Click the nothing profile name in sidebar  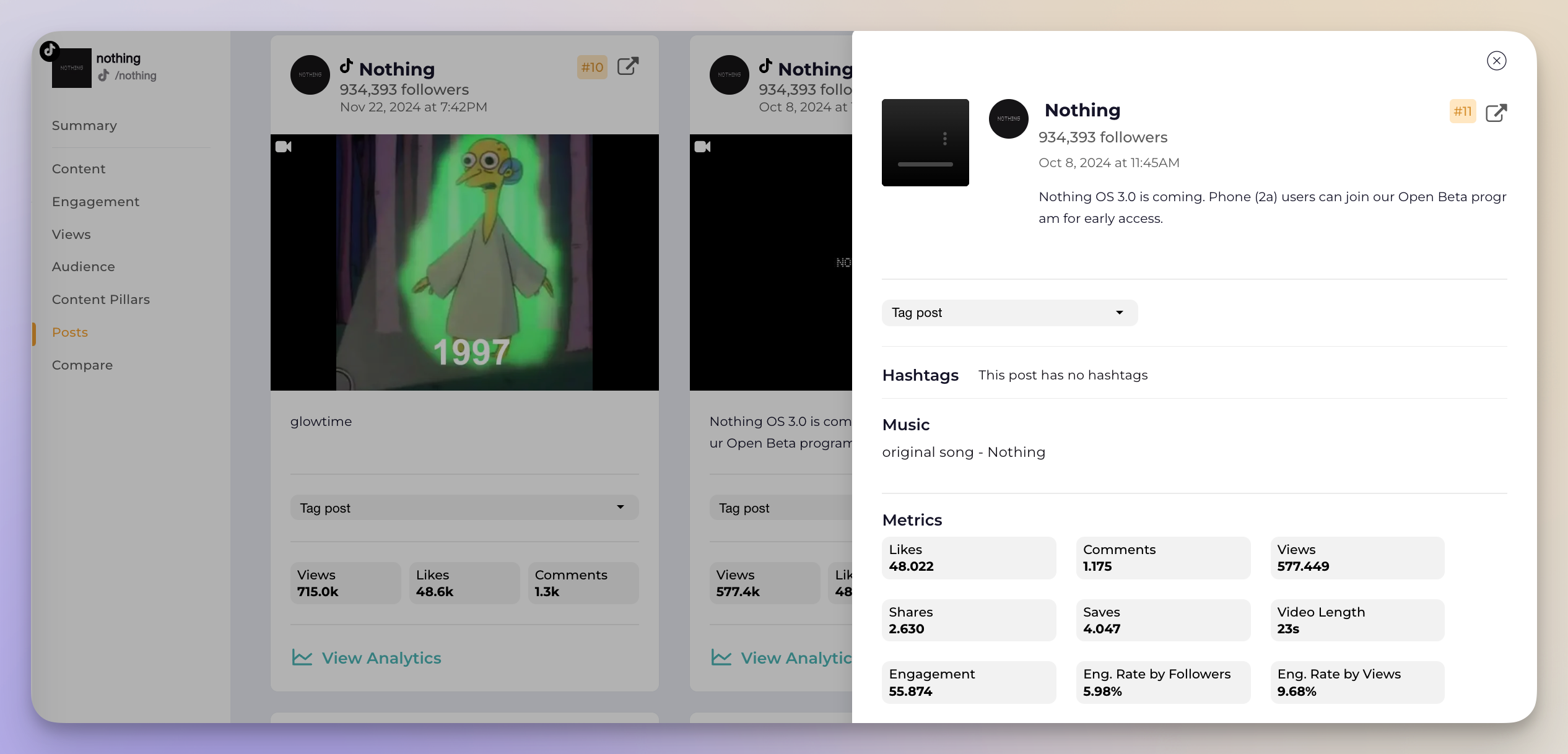118,58
